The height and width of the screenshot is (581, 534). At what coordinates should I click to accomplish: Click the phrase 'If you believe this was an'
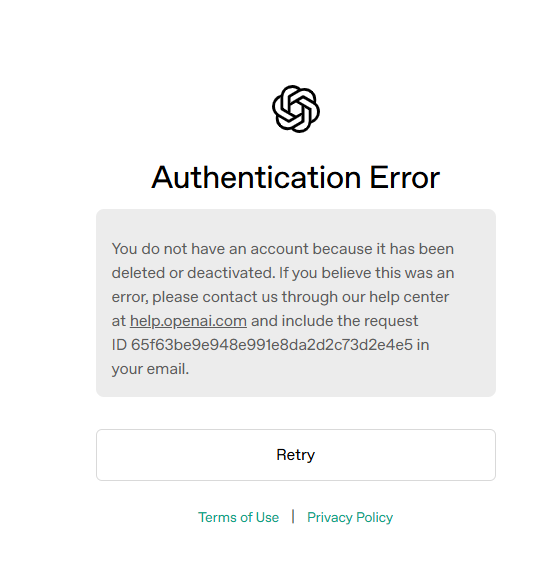(366, 273)
